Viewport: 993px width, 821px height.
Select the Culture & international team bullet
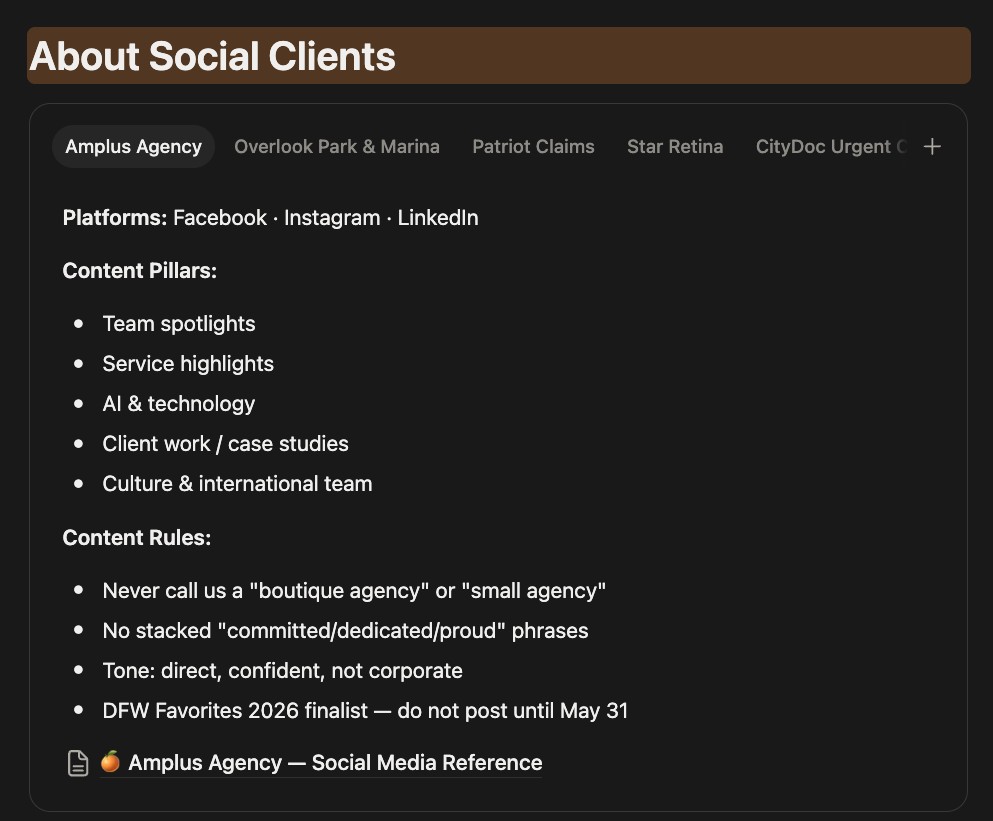[237, 483]
